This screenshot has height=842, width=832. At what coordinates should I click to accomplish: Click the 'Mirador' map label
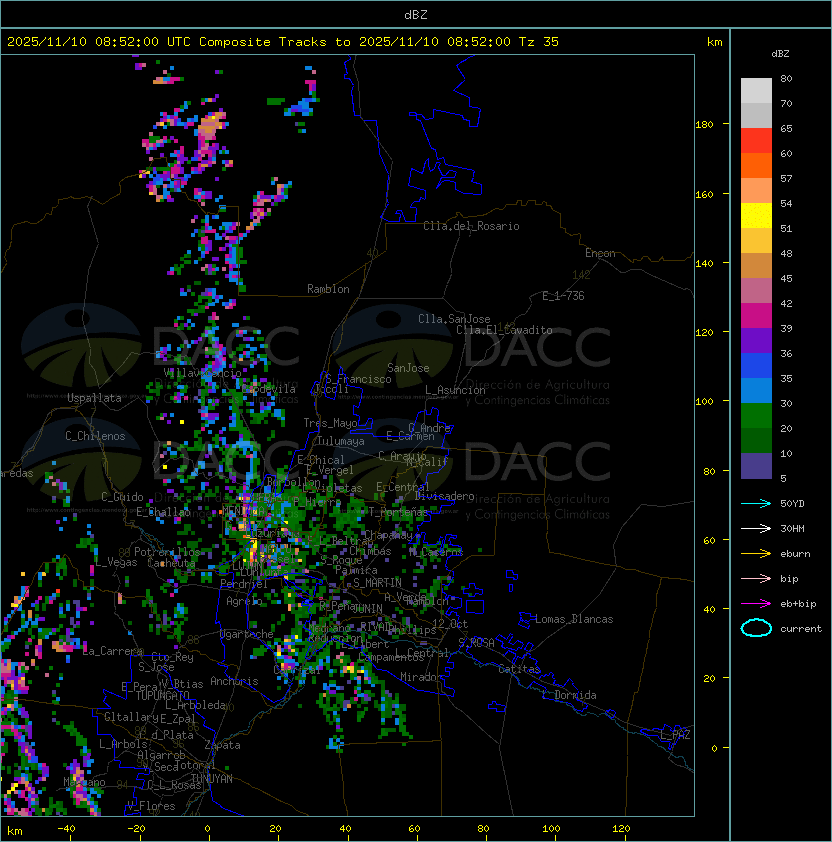coord(421,677)
